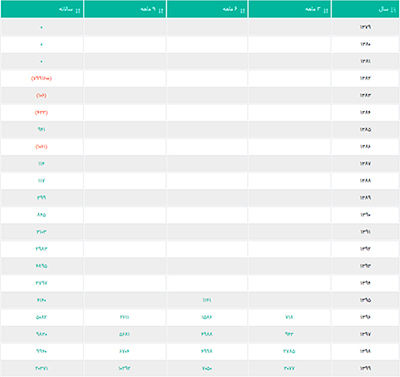Click the annual value in the 1394 row
The image size is (400, 377).
coord(41,283)
